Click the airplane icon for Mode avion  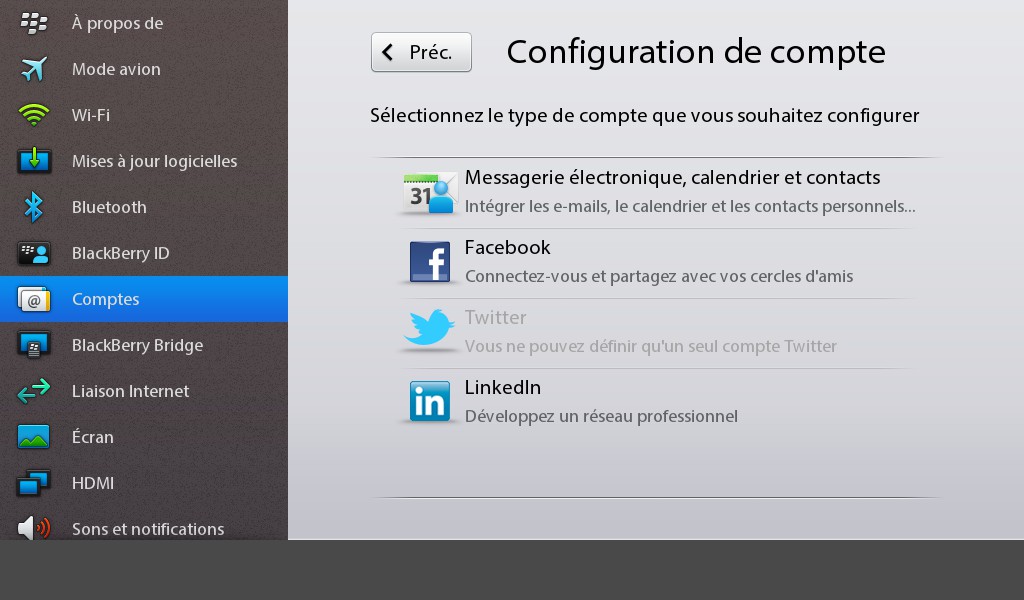tap(34, 69)
